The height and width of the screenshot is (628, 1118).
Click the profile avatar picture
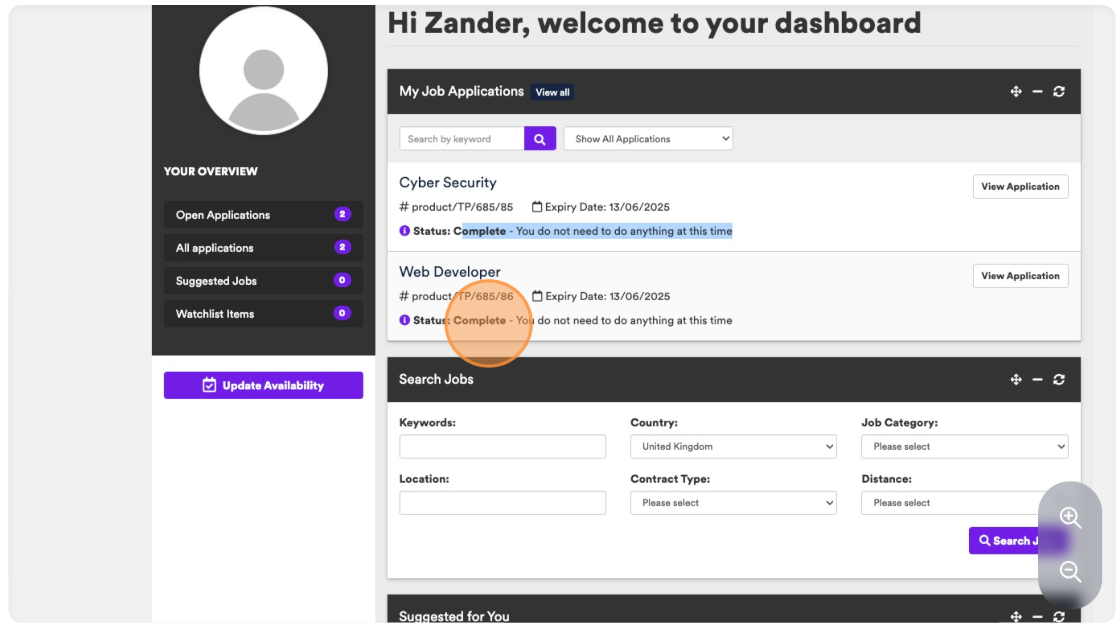(263, 70)
